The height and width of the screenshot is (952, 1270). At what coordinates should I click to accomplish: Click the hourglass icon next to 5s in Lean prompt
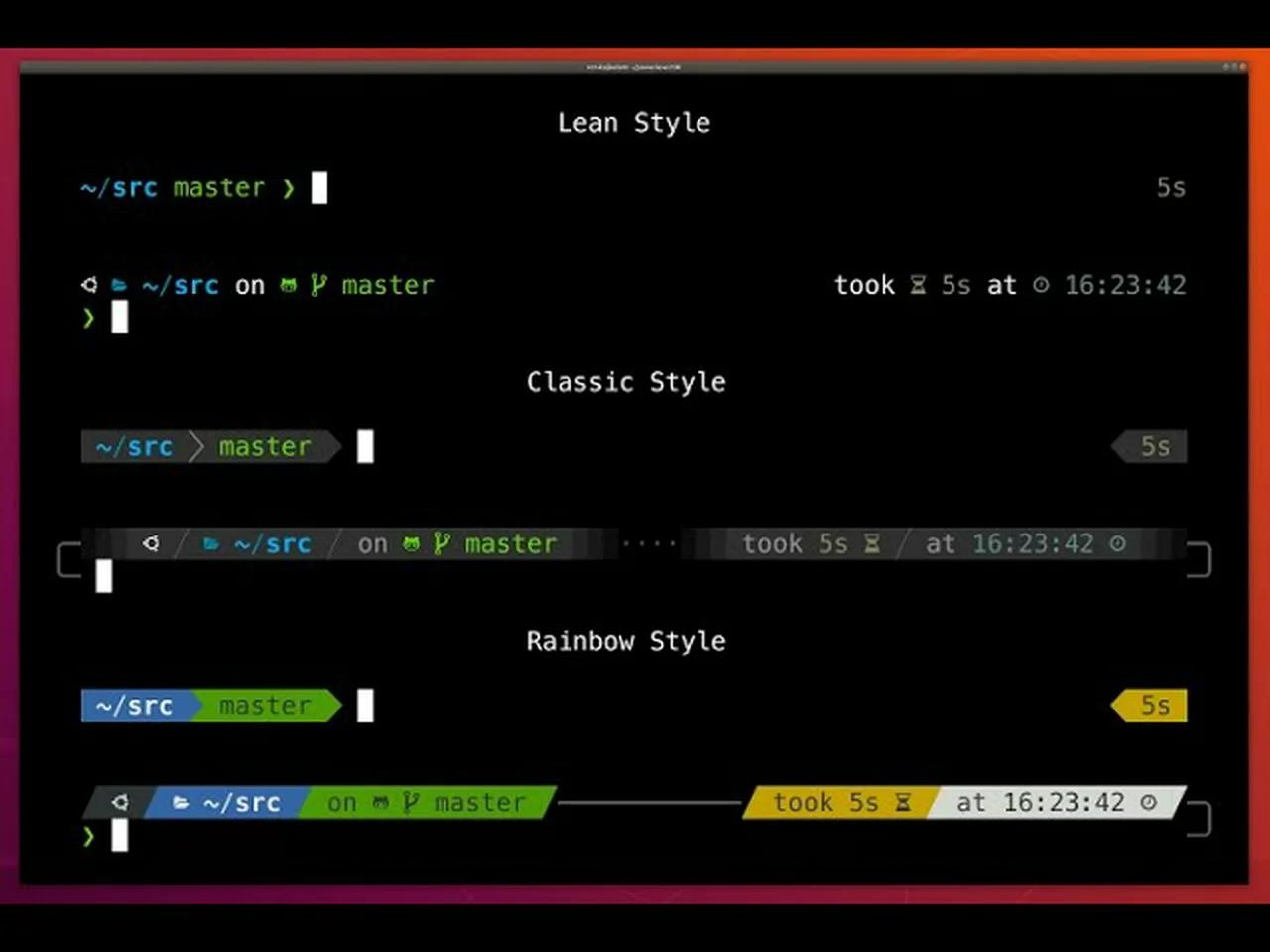[918, 285]
